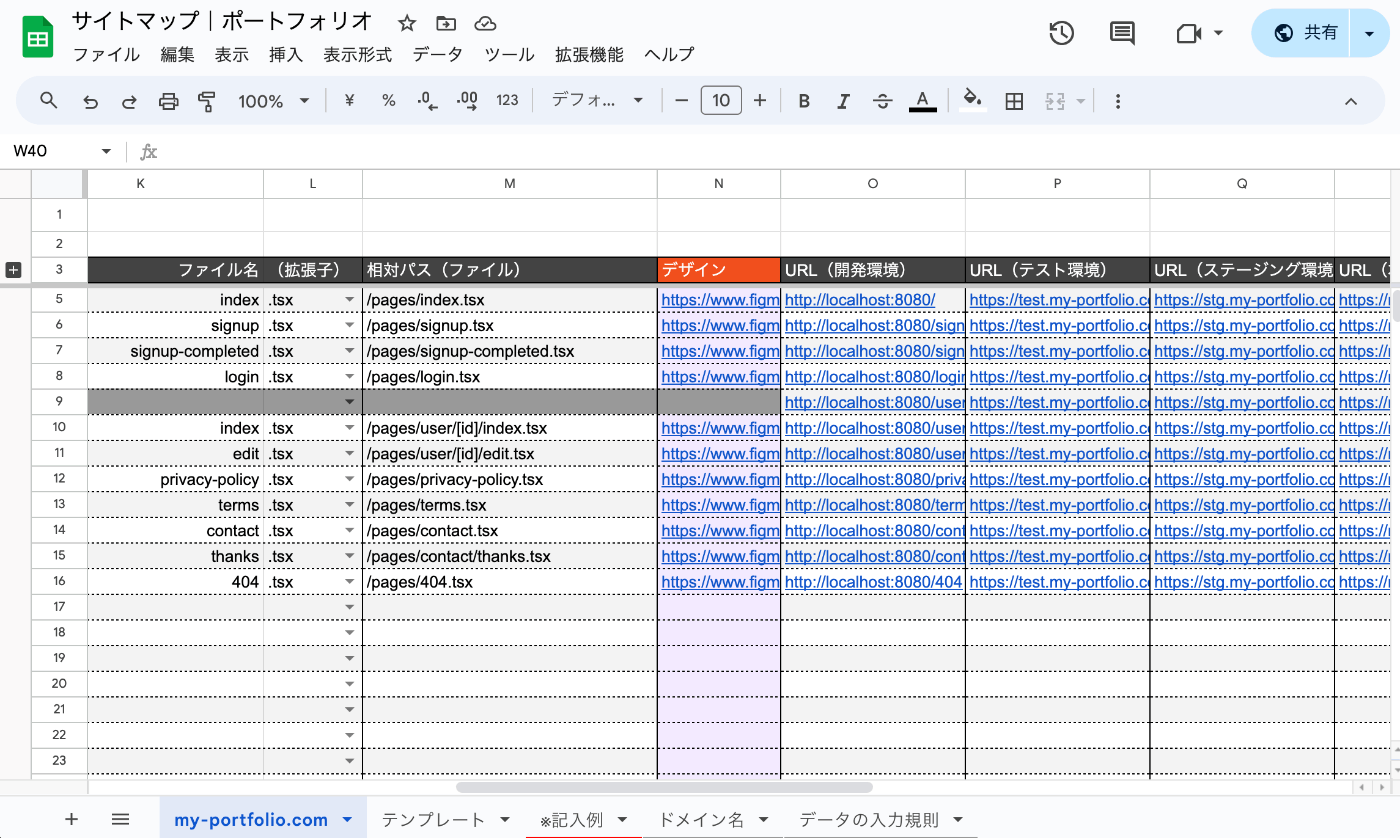This screenshot has width=1400, height=838.
Task: Open zoom 100% dropdown
Action: click(274, 101)
